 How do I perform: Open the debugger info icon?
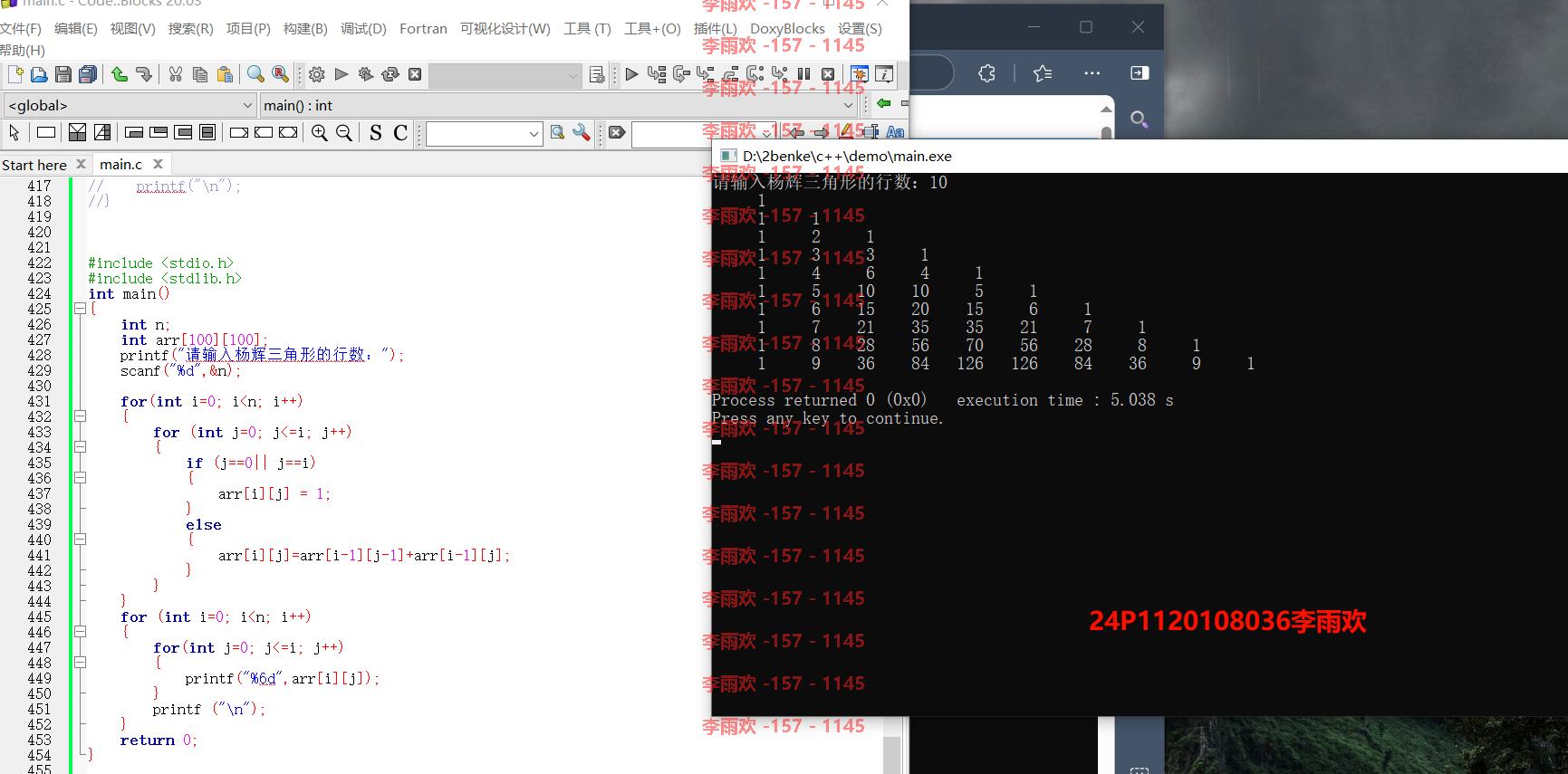tap(884, 74)
